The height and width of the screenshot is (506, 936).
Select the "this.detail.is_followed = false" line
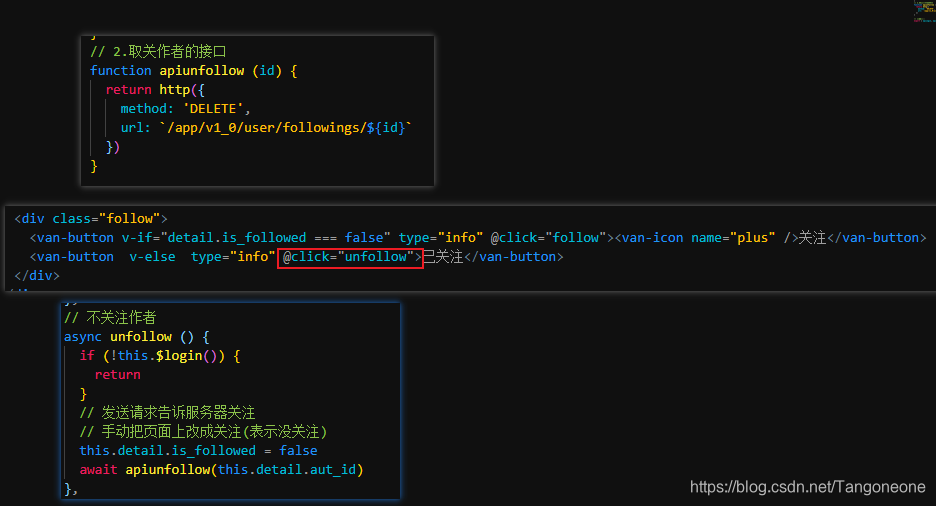point(198,451)
